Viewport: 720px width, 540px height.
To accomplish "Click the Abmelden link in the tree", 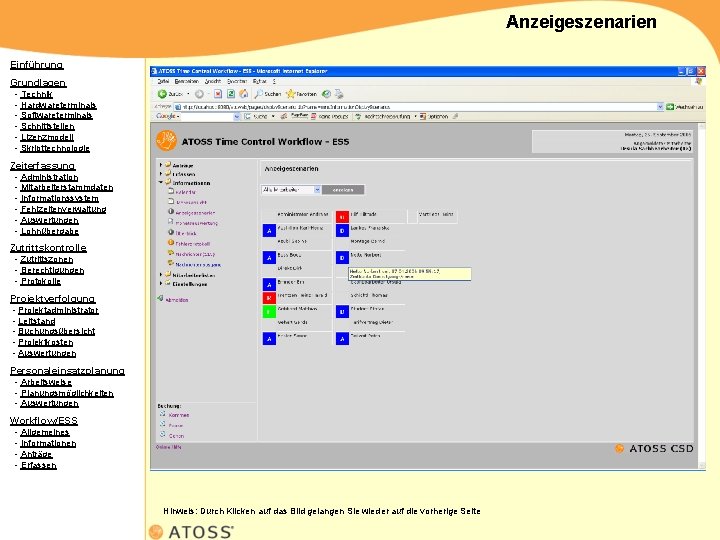I will [x=177, y=300].
